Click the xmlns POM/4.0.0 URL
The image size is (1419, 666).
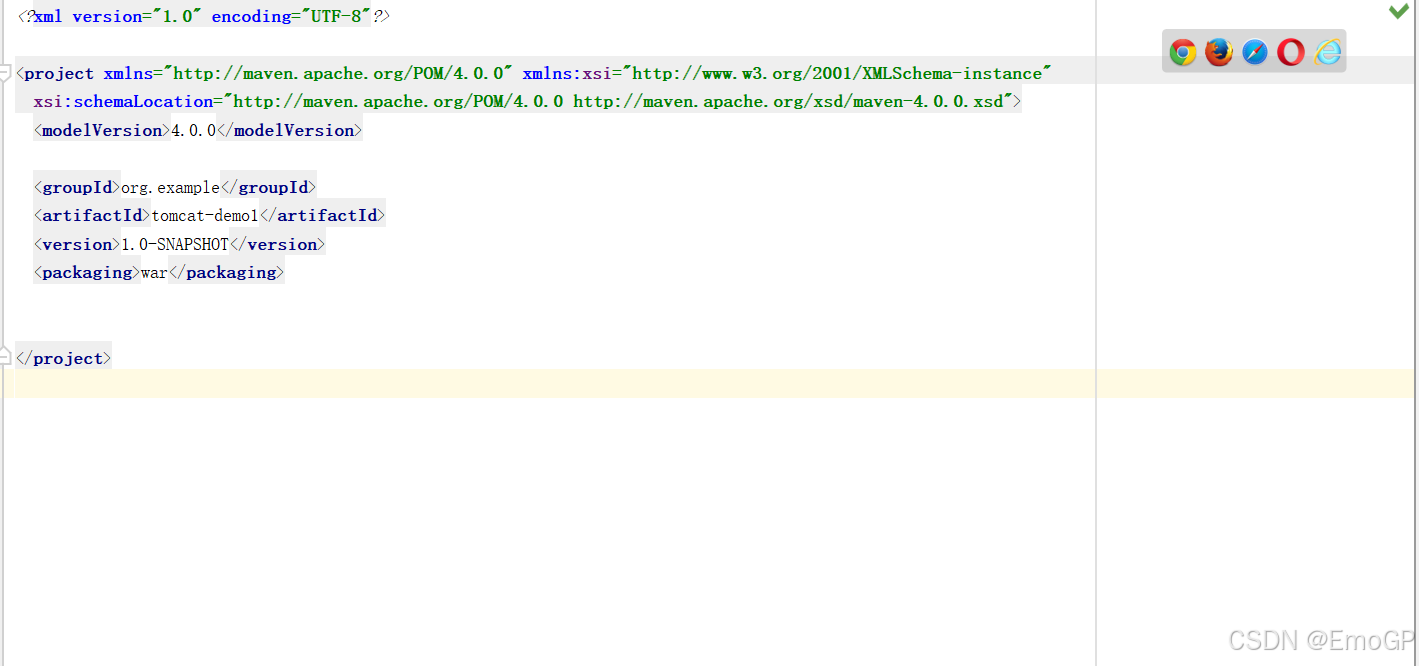coord(338,73)
